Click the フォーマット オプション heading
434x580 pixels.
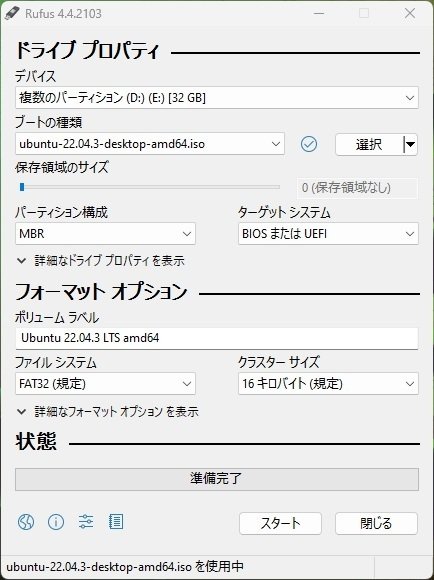pos(101,292)
